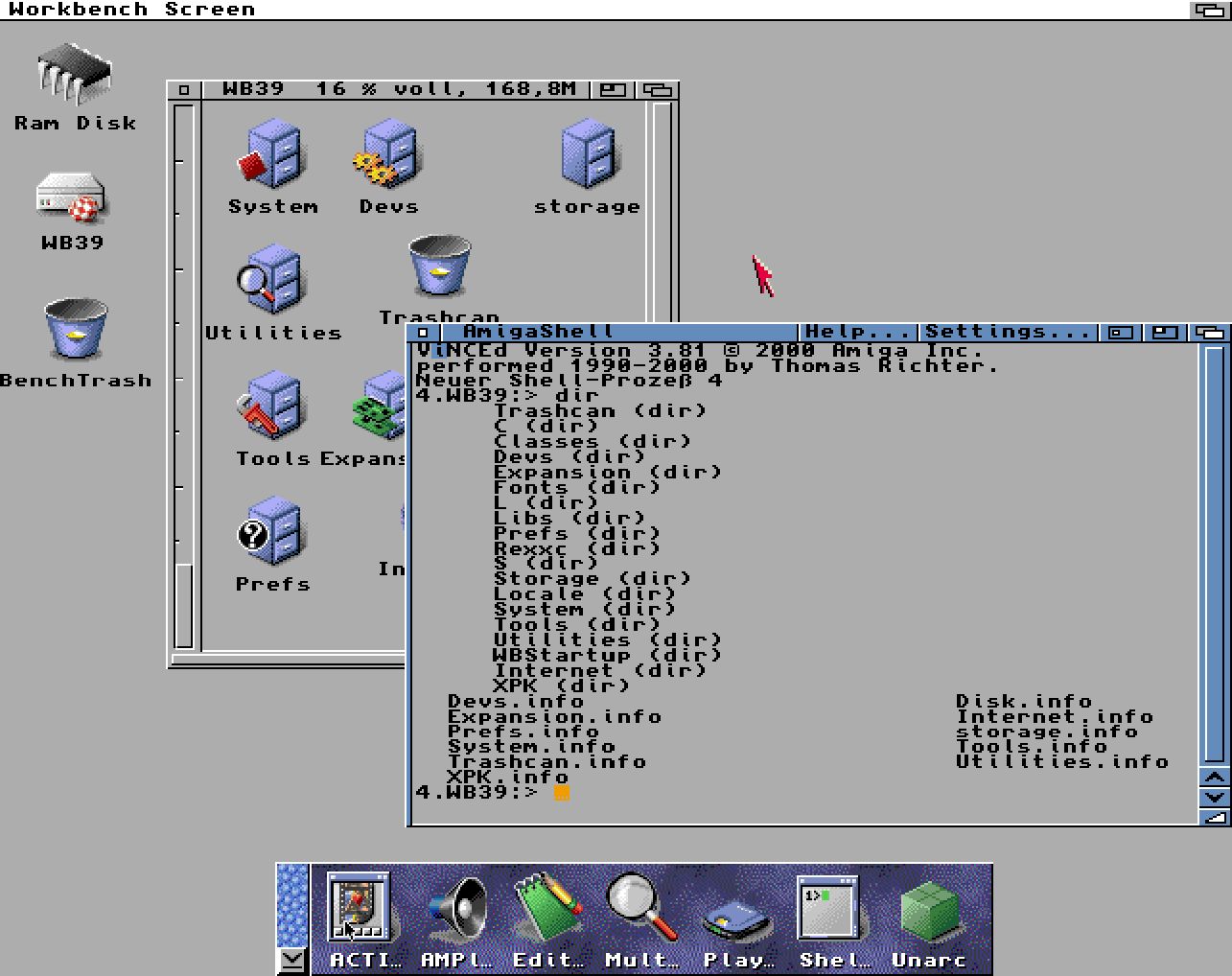Open the Settings... button in the AmigaShell title bar
Viewport: 1232px width, 976px height.
click(x=1007, y=332)
